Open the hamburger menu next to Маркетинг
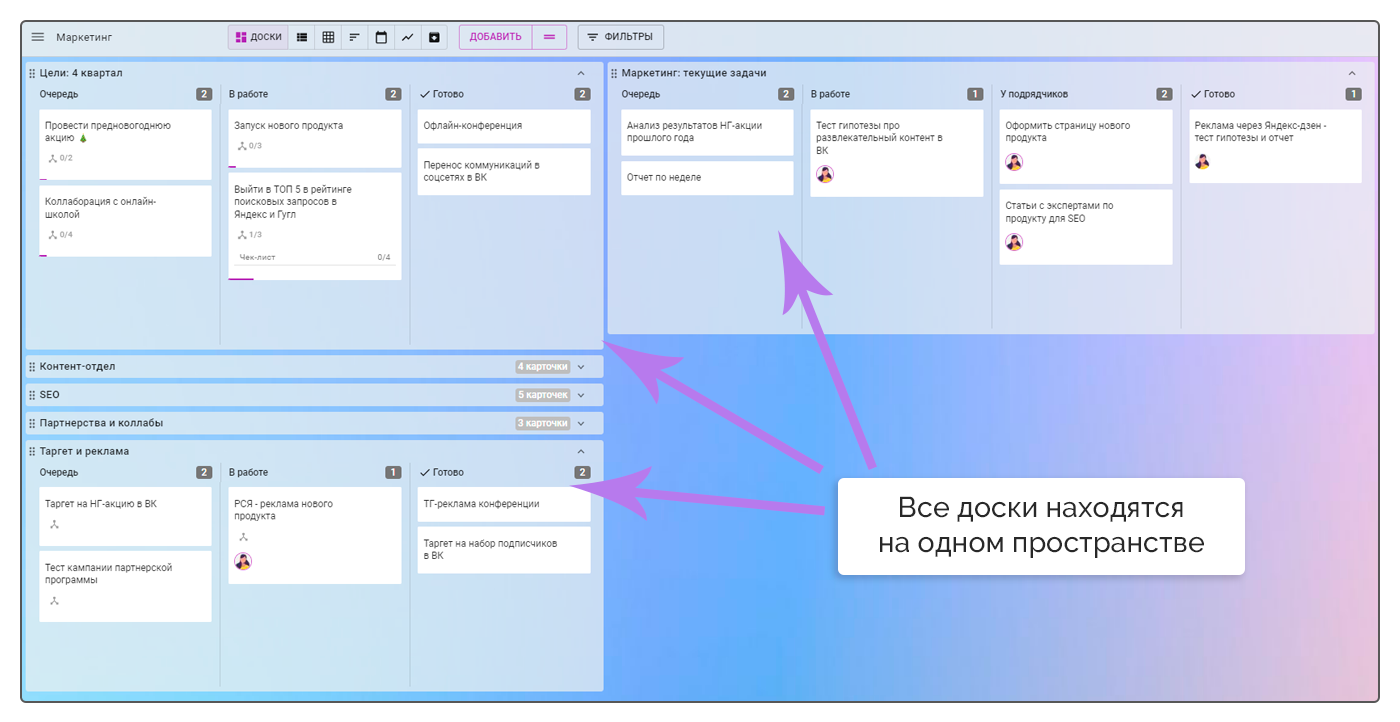Image resolution: width=1400 pixels, height=722 pixels. click(x=38, y=37)
